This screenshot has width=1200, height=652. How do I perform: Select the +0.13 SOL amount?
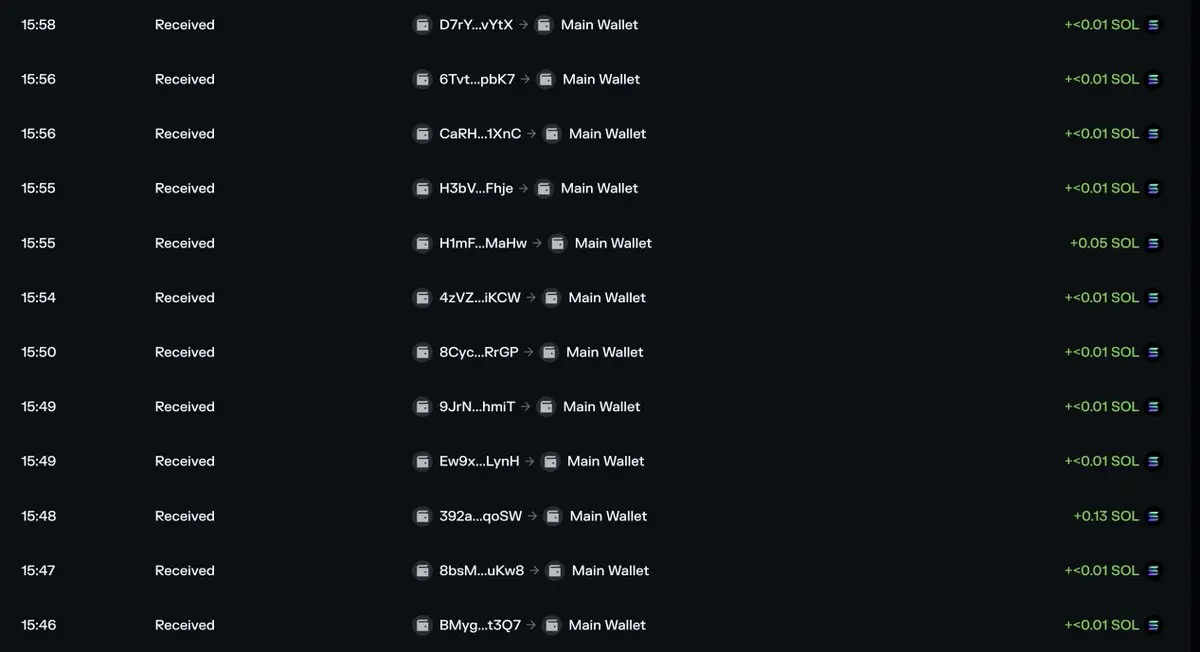[1106, 516]
